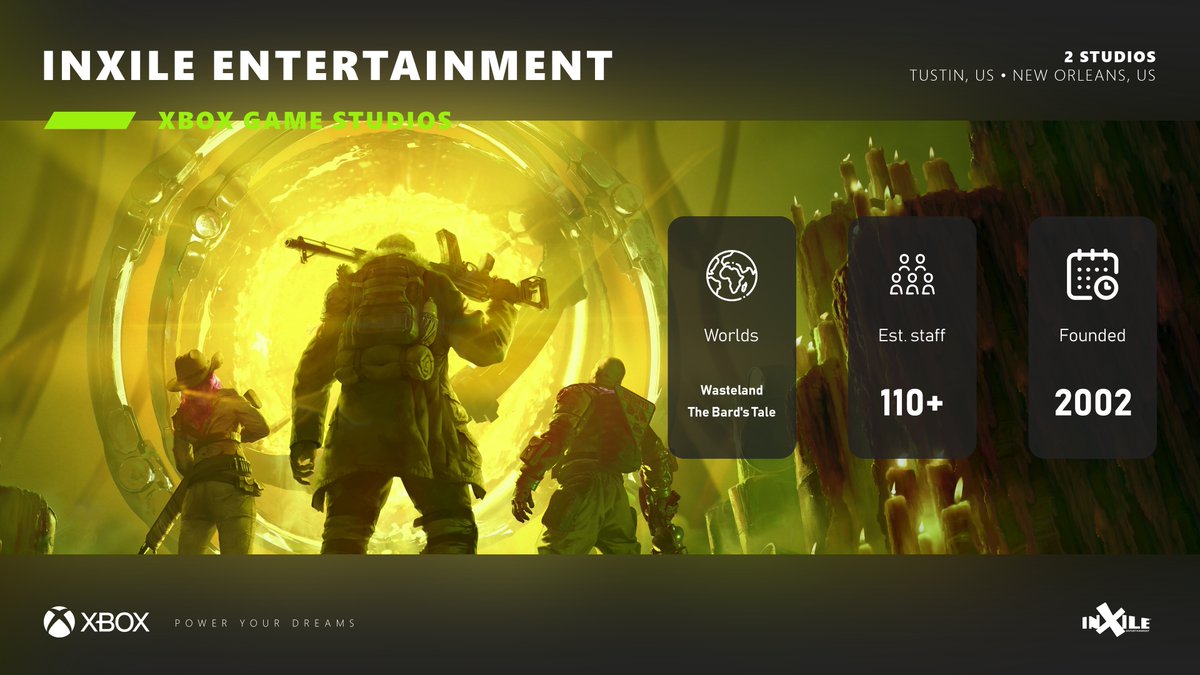Click the green parallelogram accent under the title

click(x=90, y=121)
